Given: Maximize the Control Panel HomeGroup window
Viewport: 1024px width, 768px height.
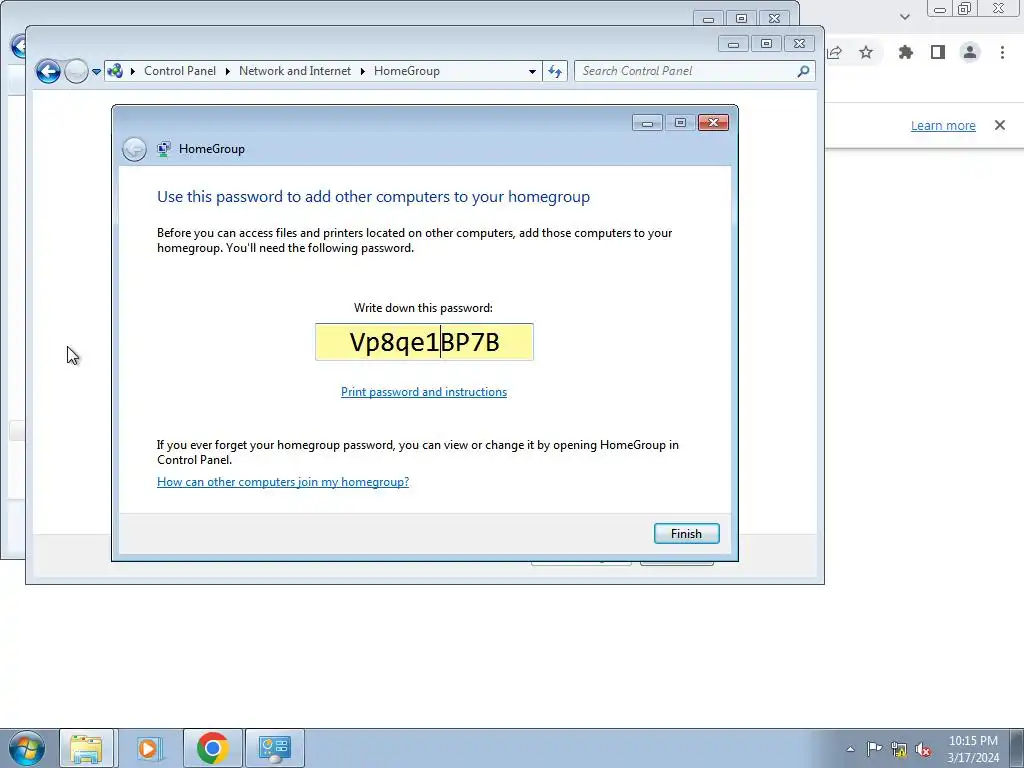Looking at the screenshot, I should 766,44.
